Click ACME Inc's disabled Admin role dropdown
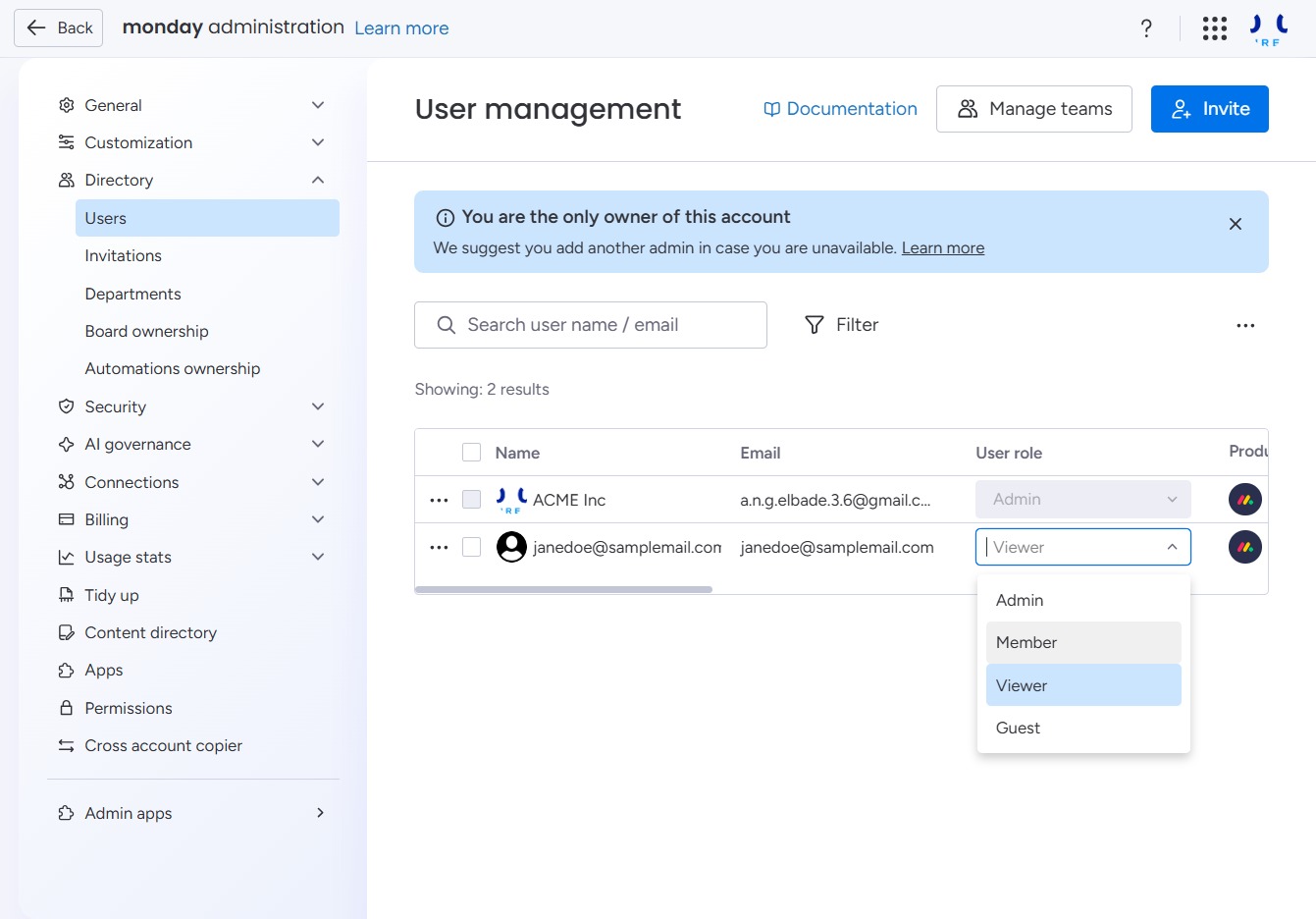The height and width of the screenshot is (919, 1316). coord(1083,500)
